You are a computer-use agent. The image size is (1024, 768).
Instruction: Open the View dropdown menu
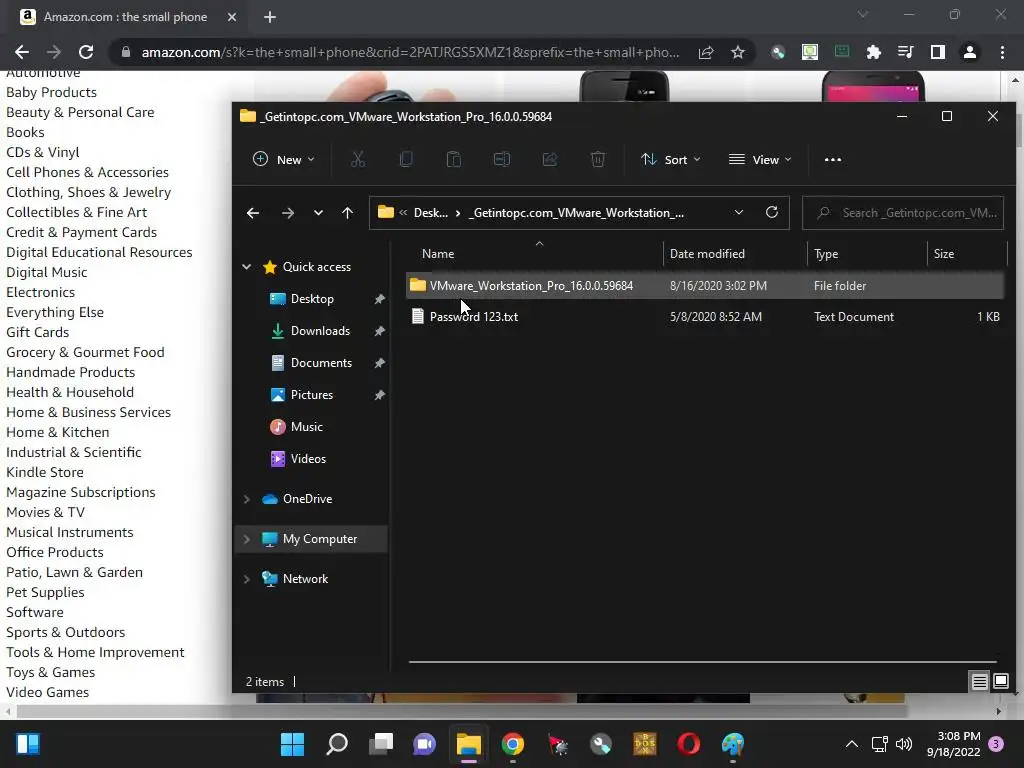point(760,159)
